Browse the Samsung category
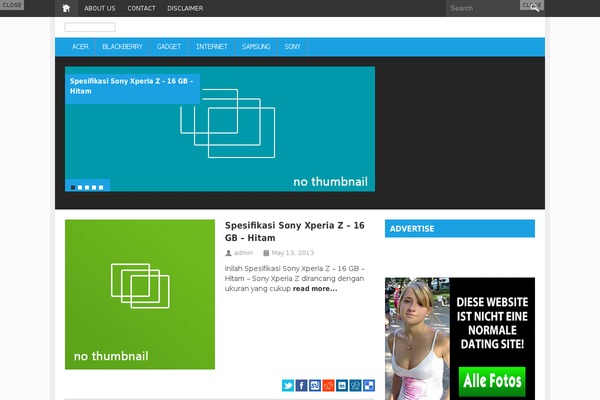600x400 pixels. 256,47
